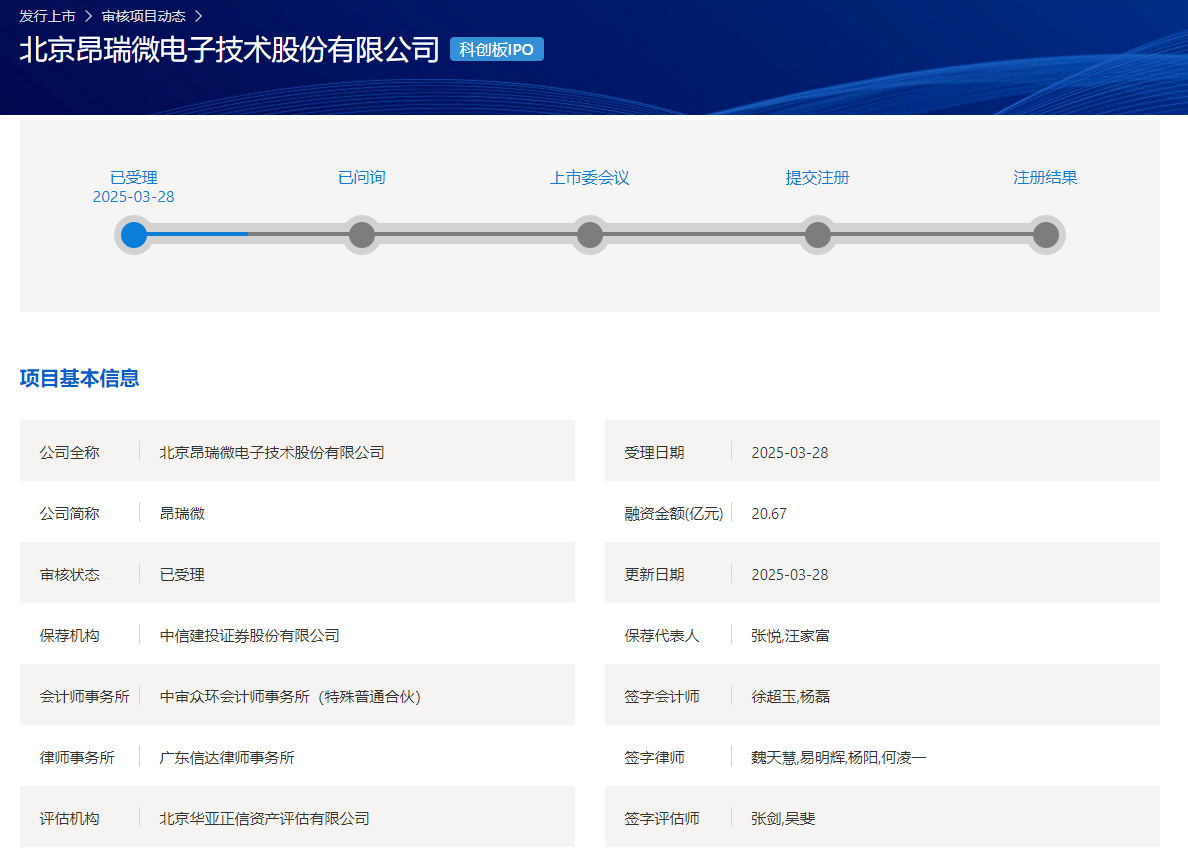Click the 已问询 stage label
Viewport: 1188px width, 865px height.
pyautogui.click(x=362, y=178)
